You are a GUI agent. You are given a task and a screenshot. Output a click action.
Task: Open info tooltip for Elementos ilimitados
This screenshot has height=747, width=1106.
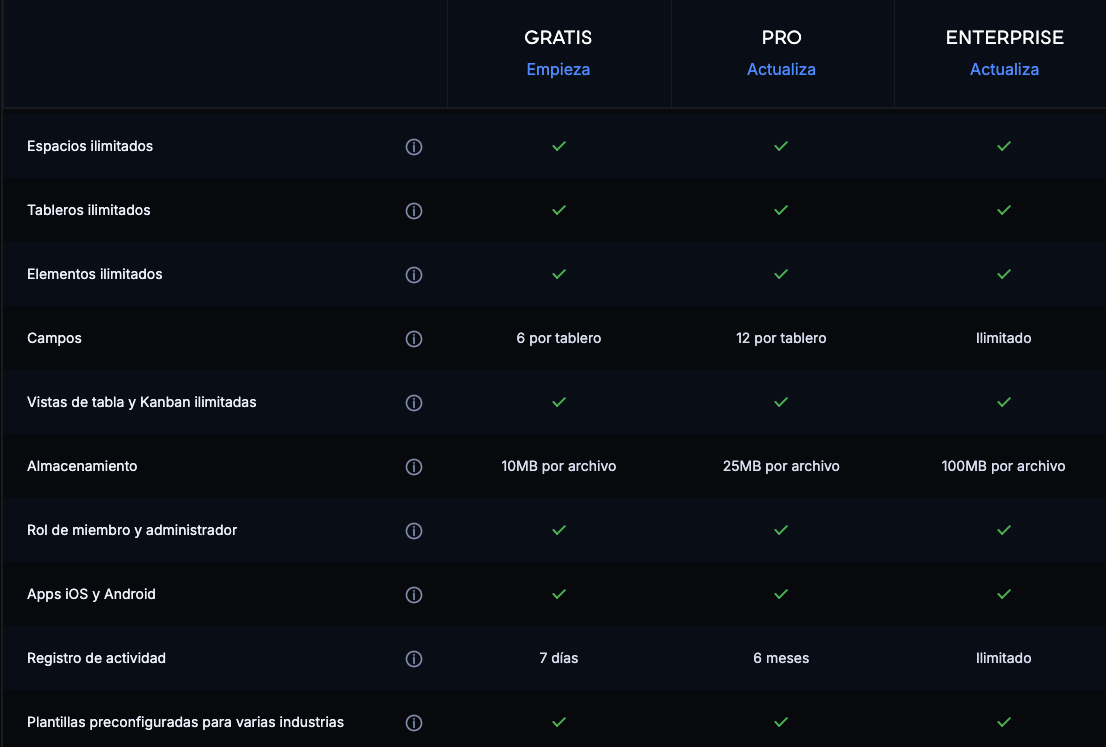tap(414, 275)
